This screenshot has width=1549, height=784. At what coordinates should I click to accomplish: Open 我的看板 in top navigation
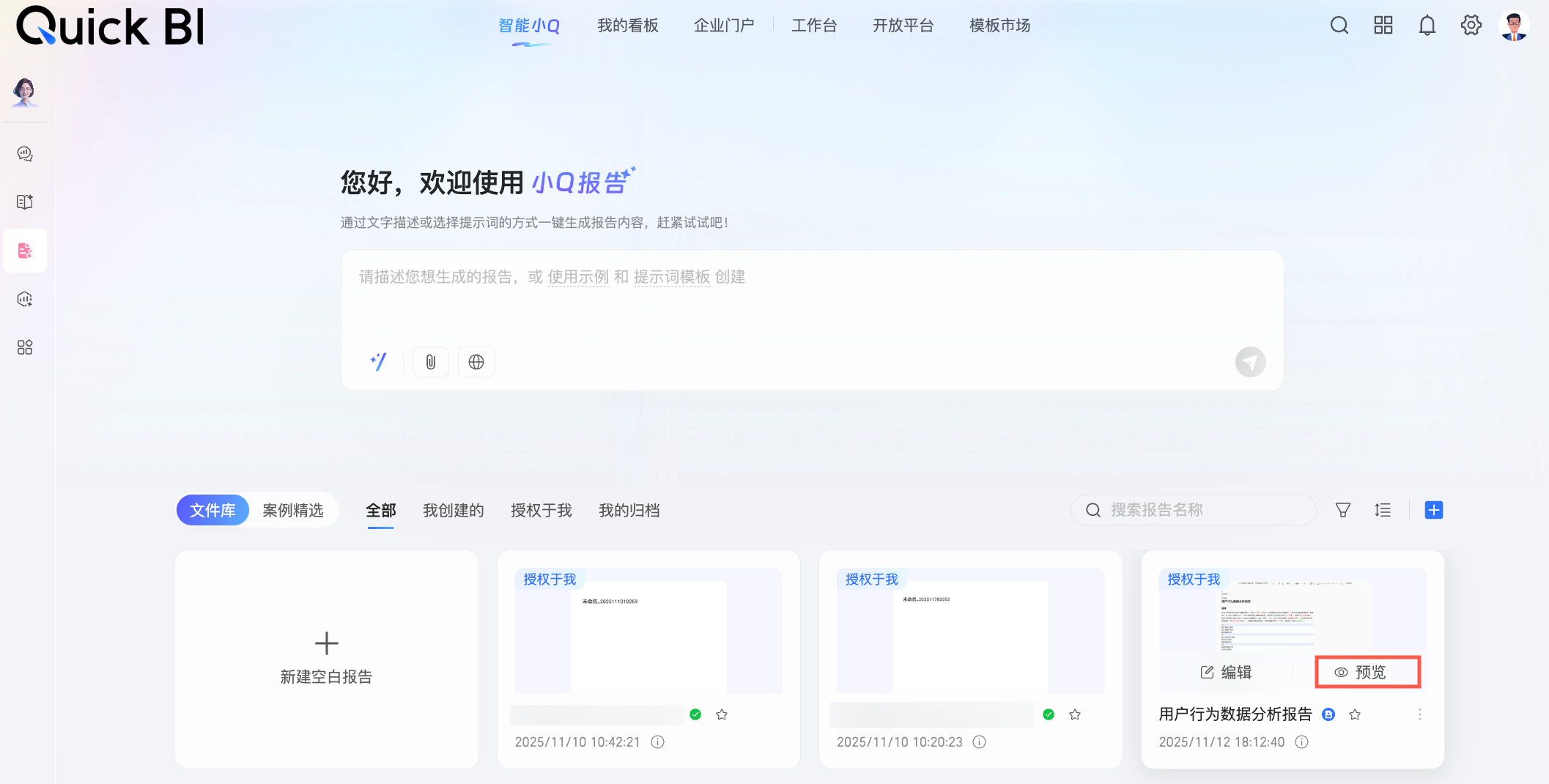click(x=628, y=26)
